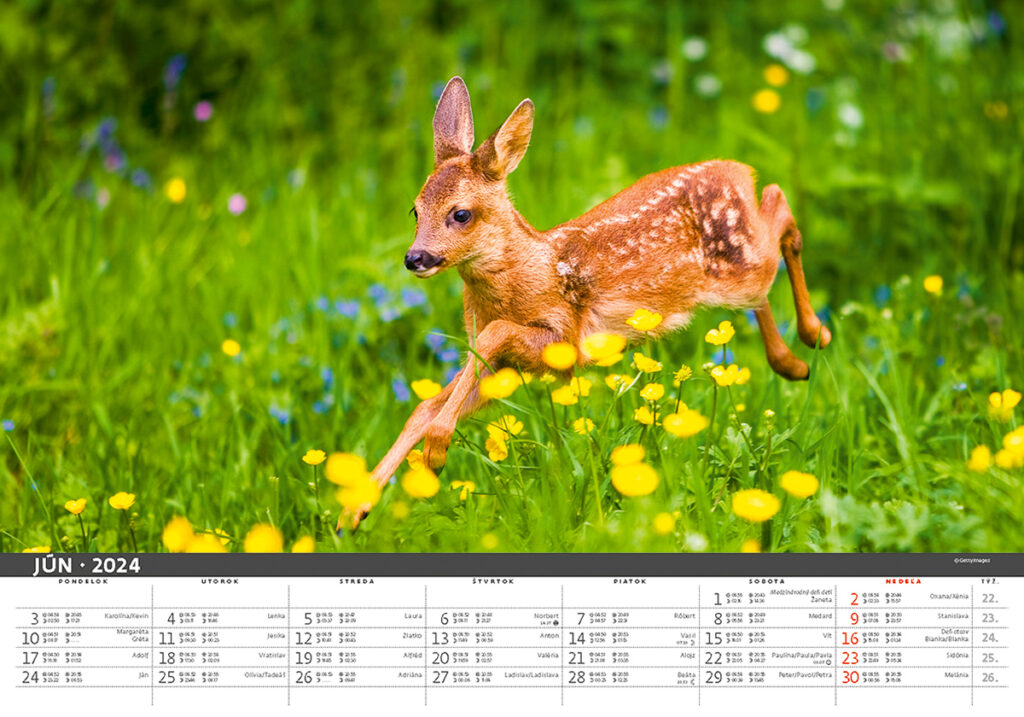Click the new moon icon under Norbert
Image resolution: width=1024 pixels, height=717 pixels.
tap(556, 623)
